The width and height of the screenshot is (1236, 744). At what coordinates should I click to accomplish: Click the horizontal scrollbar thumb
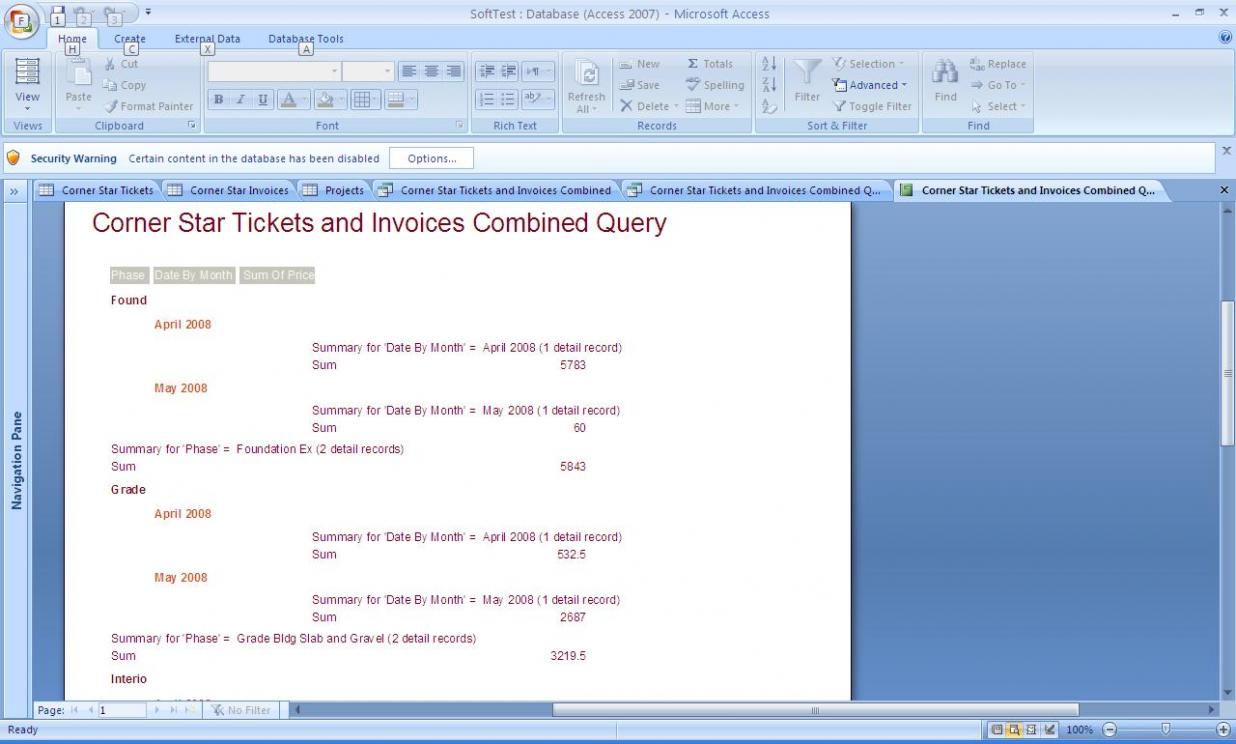click(815, 710)
